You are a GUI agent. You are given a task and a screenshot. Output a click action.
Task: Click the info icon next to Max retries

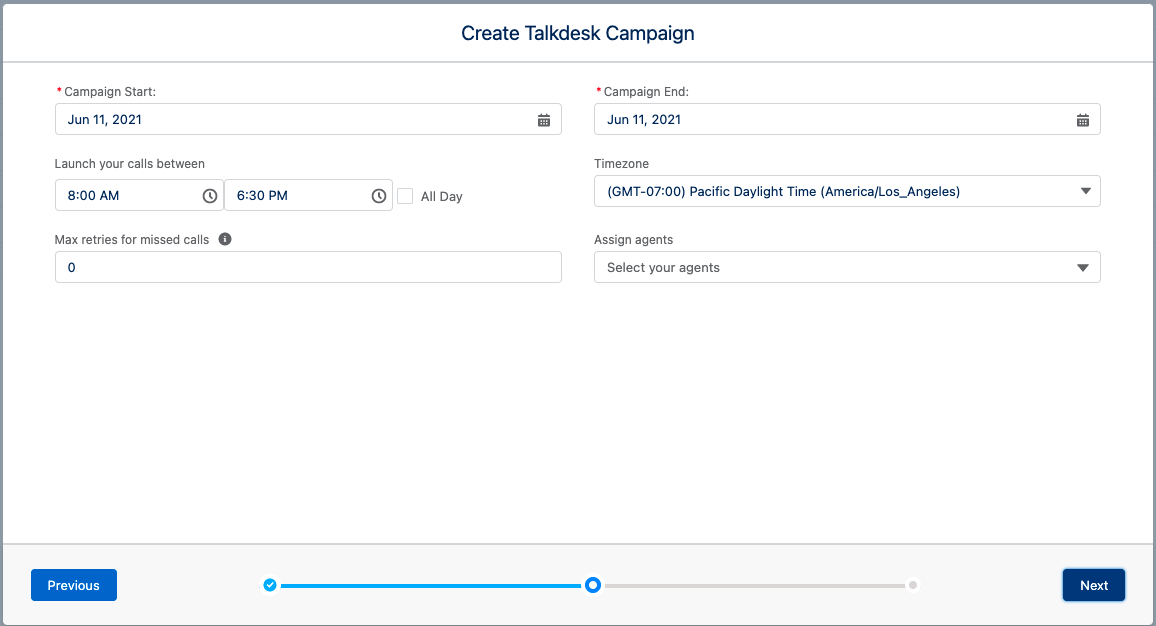(x=225, y=239)
